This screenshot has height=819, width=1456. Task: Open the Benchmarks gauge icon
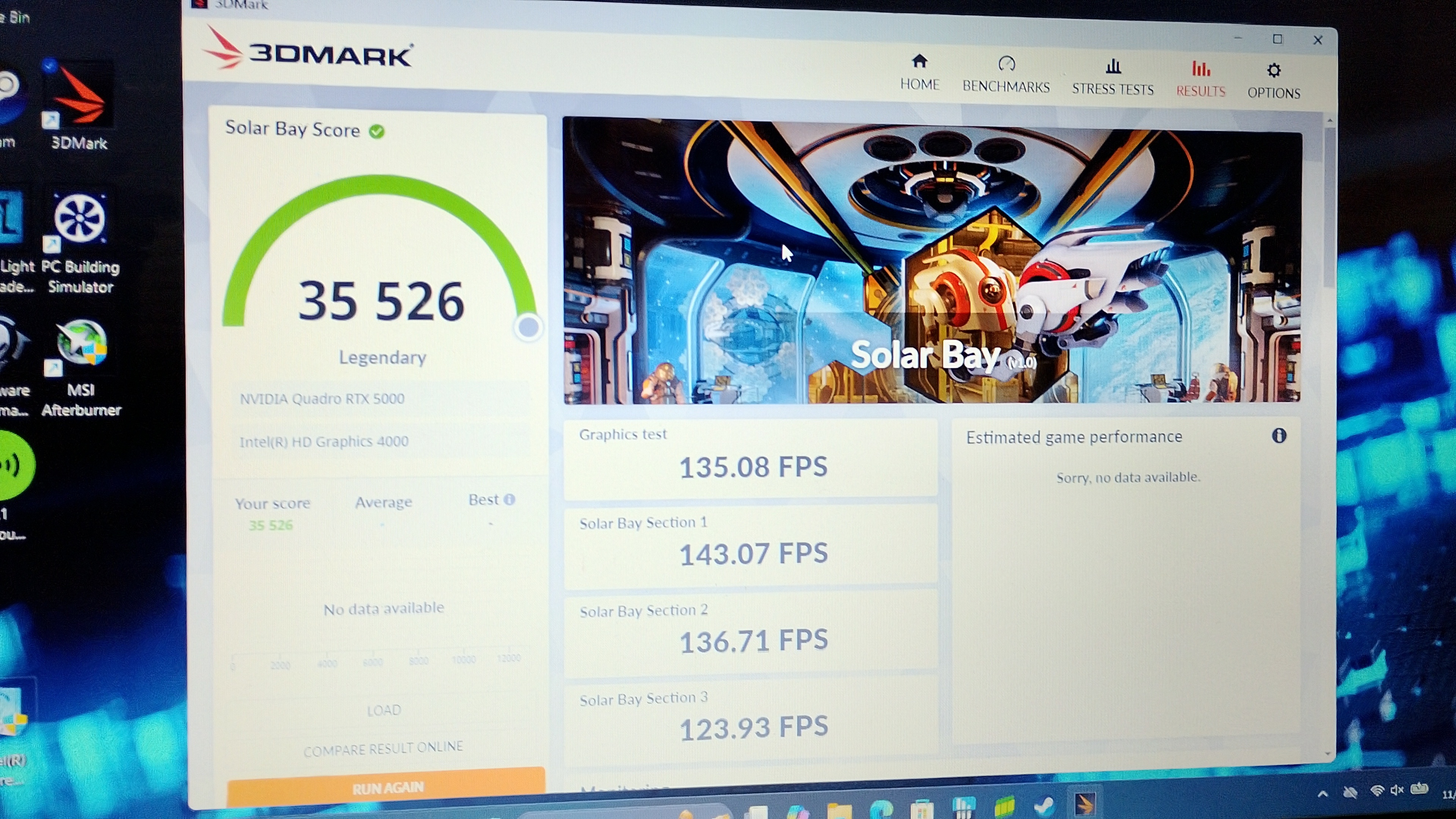(x=1007, y=64)
